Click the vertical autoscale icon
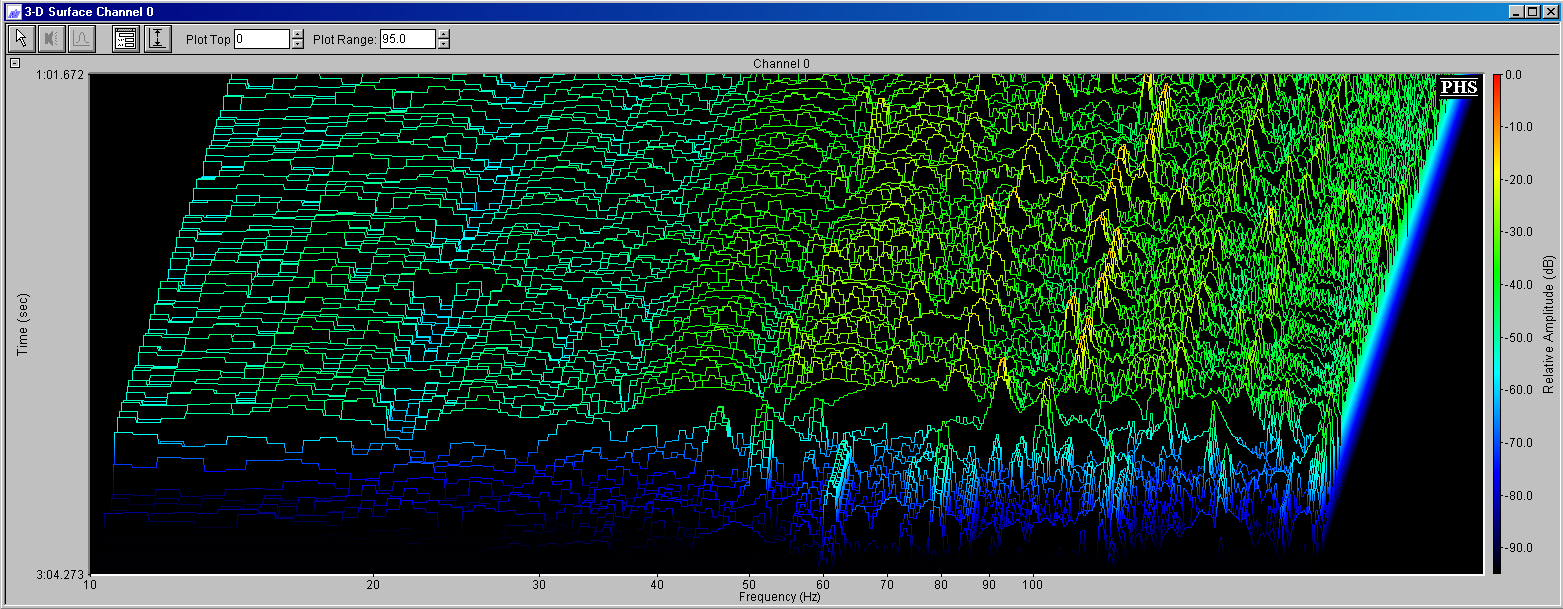1563x609 pixels. 157,39
